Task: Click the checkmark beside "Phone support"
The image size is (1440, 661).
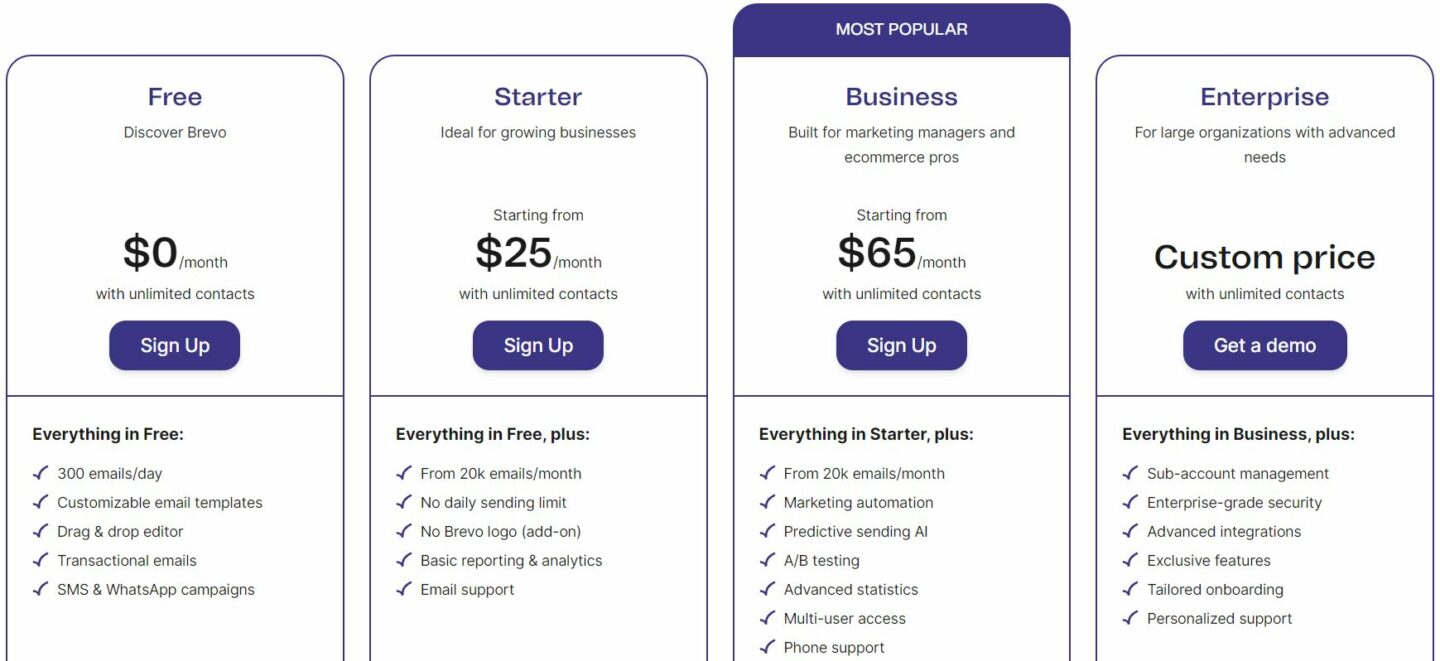Action: [x=768, y=647]
